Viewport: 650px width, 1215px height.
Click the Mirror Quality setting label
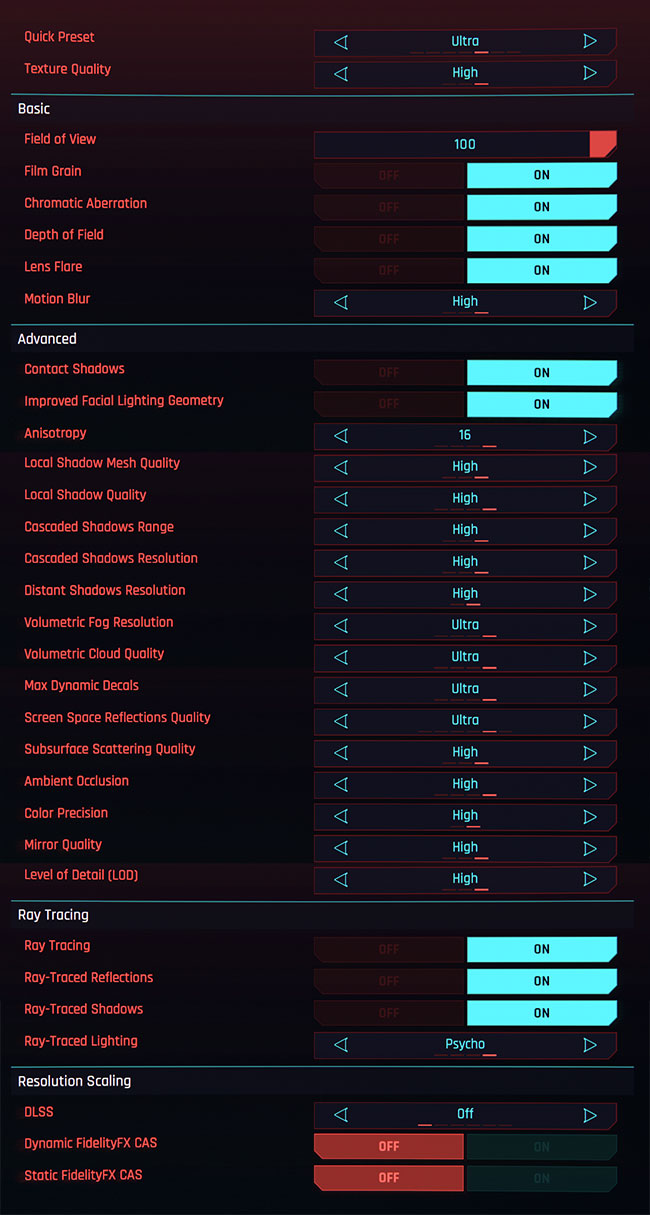[x=63, y=845]
